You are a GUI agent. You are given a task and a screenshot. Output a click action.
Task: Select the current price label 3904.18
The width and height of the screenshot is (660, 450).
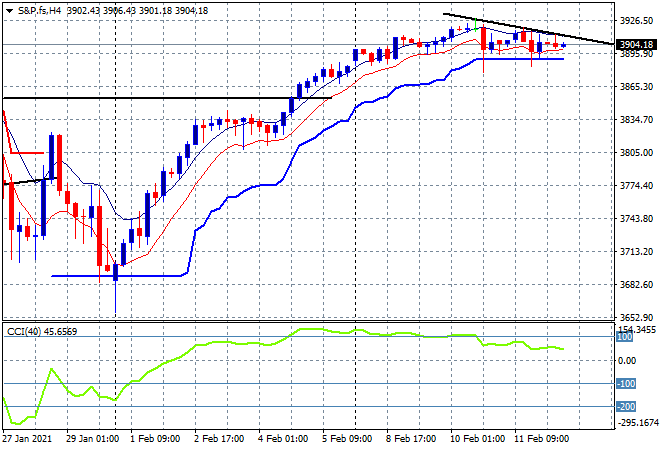[x=636, y=45]
